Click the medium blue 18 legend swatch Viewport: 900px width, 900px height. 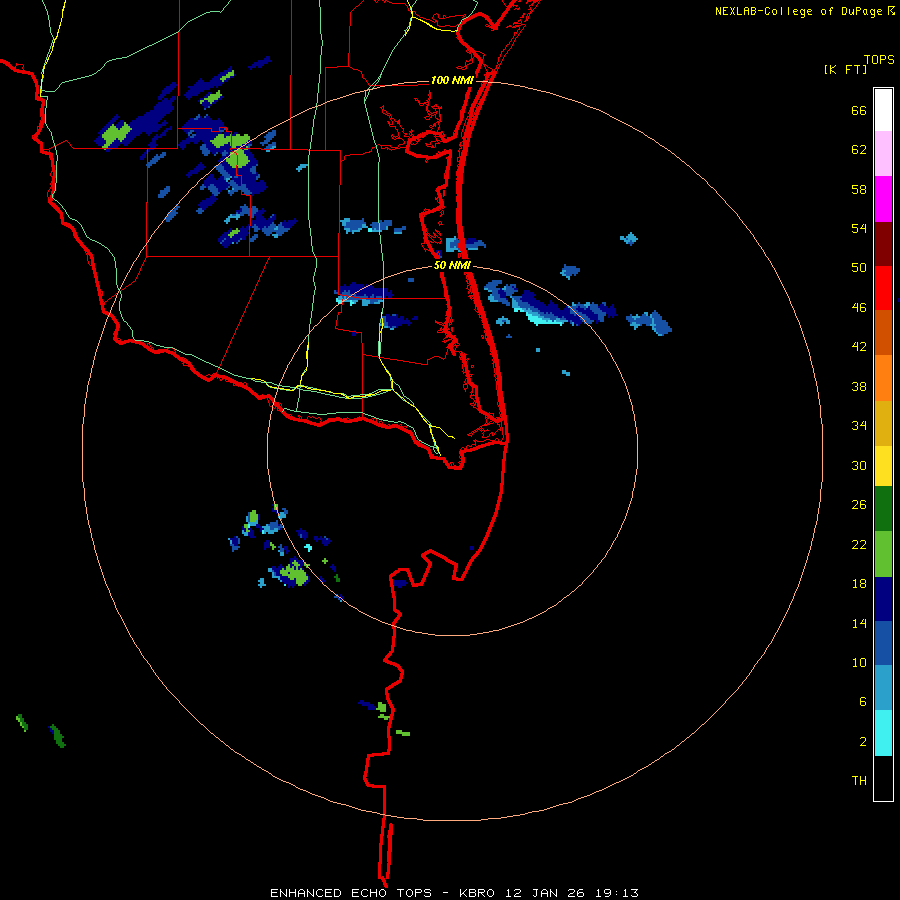[883, 643]
